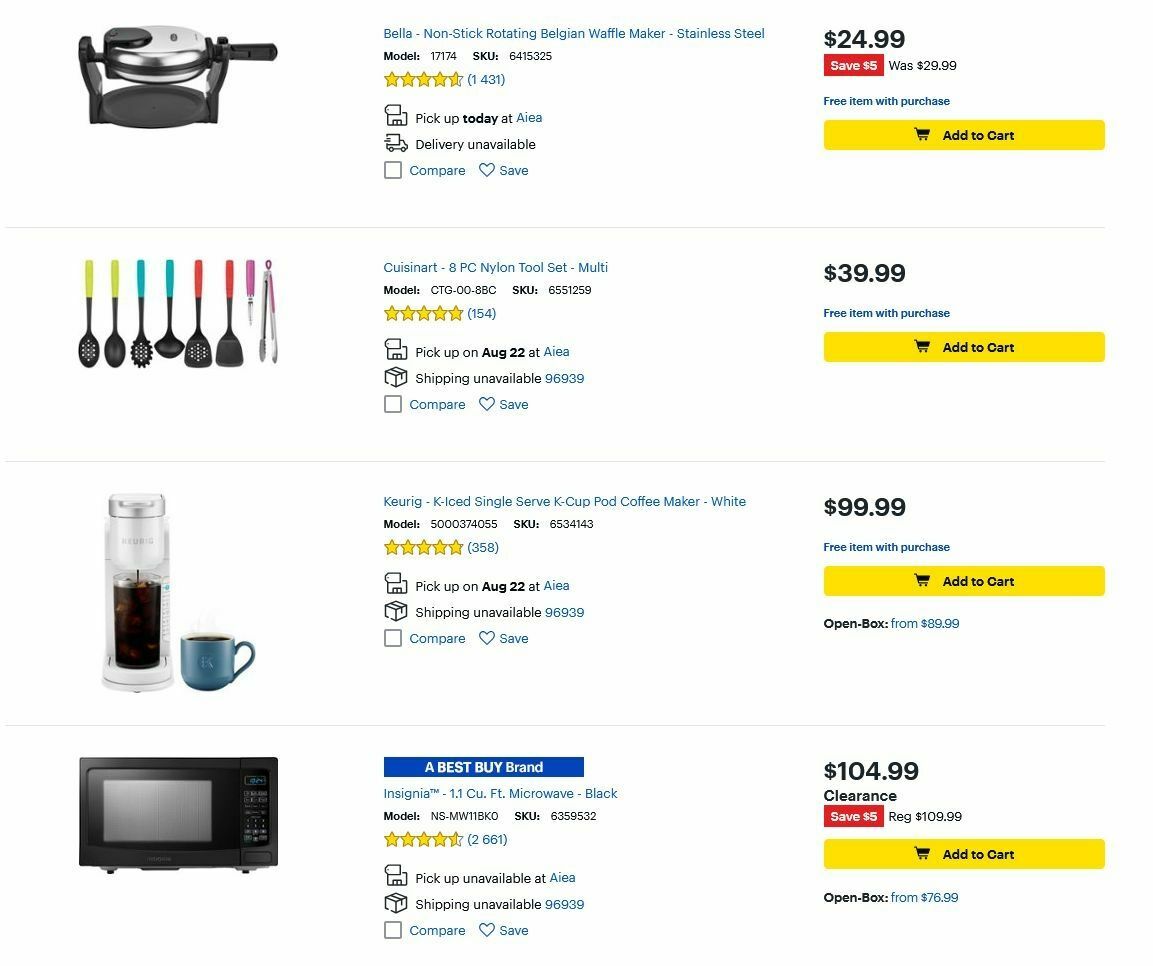Click the shipping box icon for the Cuisinart tool set
The width and height of the screenshot is (1153, 966).
point(395,377)
